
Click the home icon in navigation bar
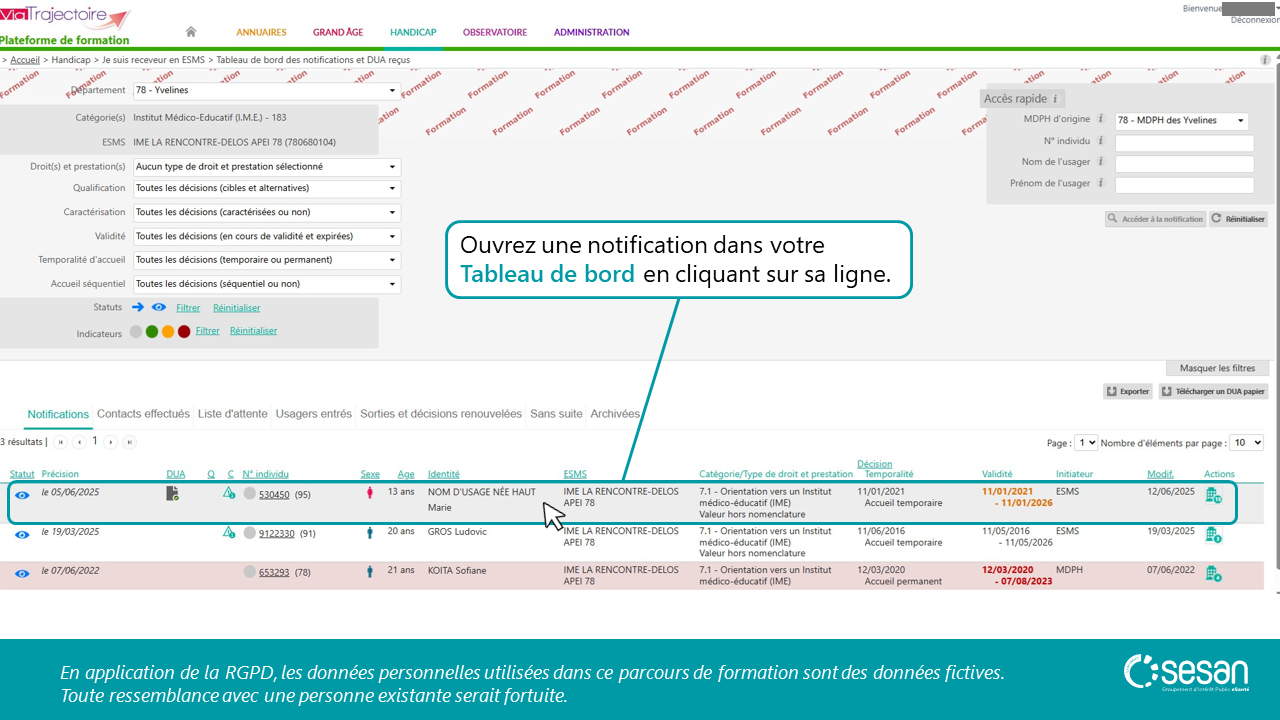(x=191, y=32)
